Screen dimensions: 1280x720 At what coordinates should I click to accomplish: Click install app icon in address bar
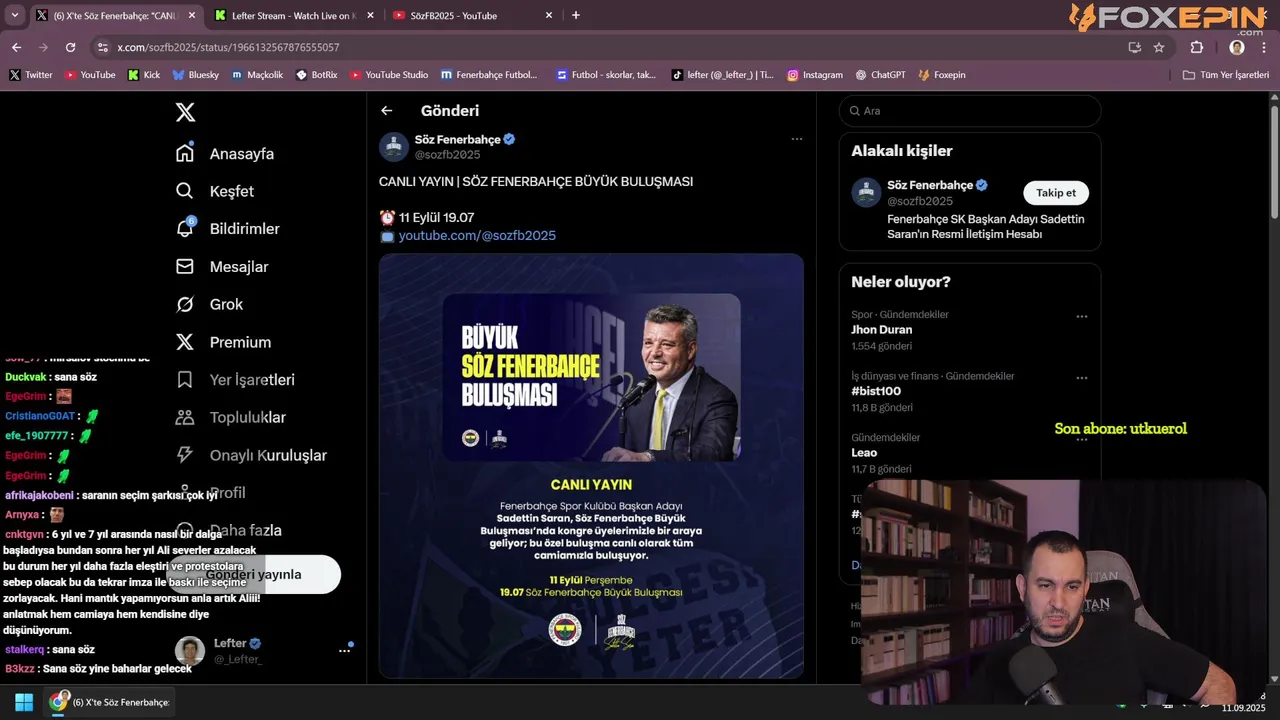(x=1134, y=47)
